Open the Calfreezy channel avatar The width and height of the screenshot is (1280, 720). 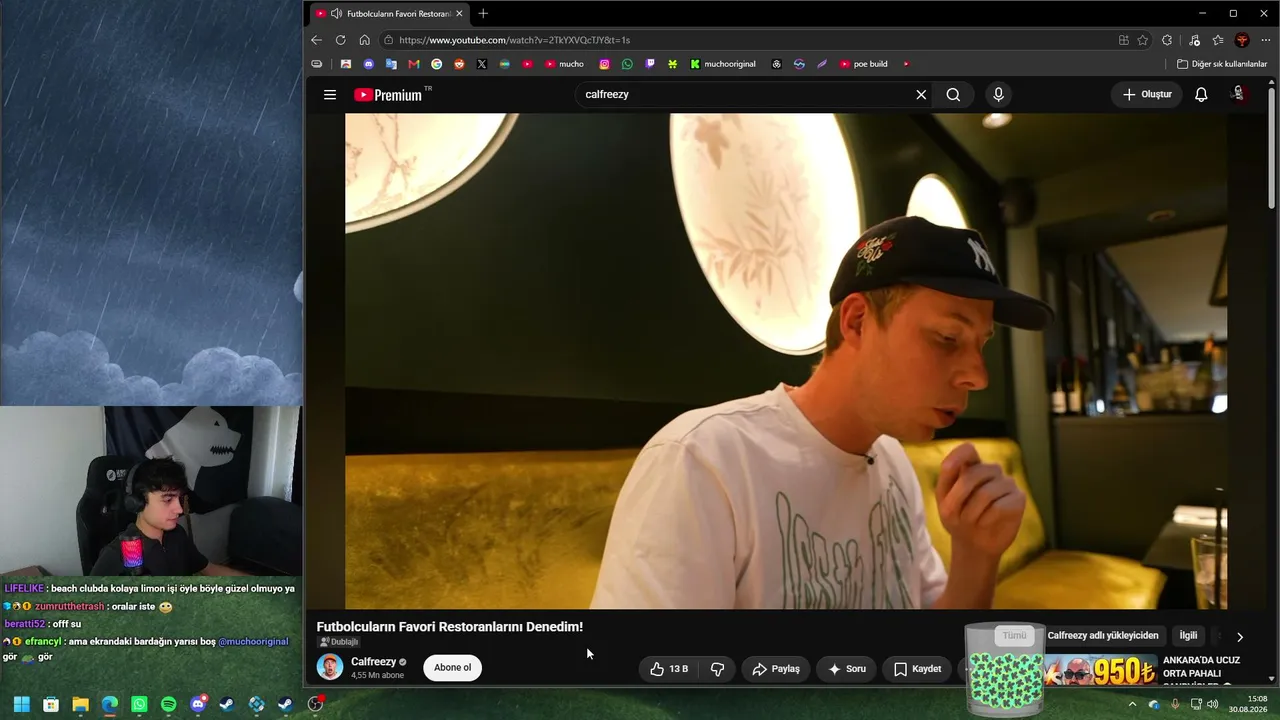tap(330, 667)
